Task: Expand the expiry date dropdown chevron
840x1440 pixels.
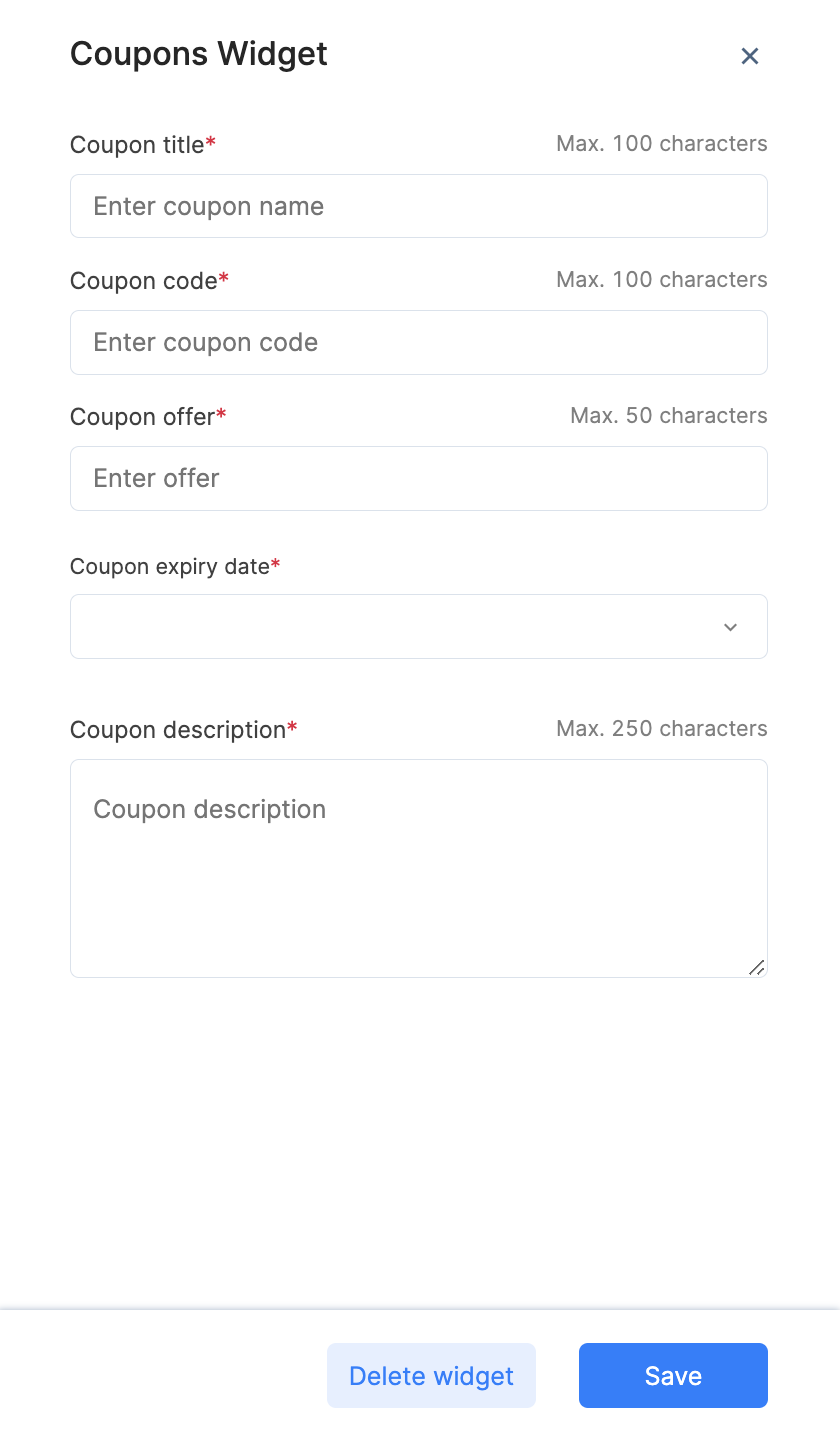Action: pos(730,626)
